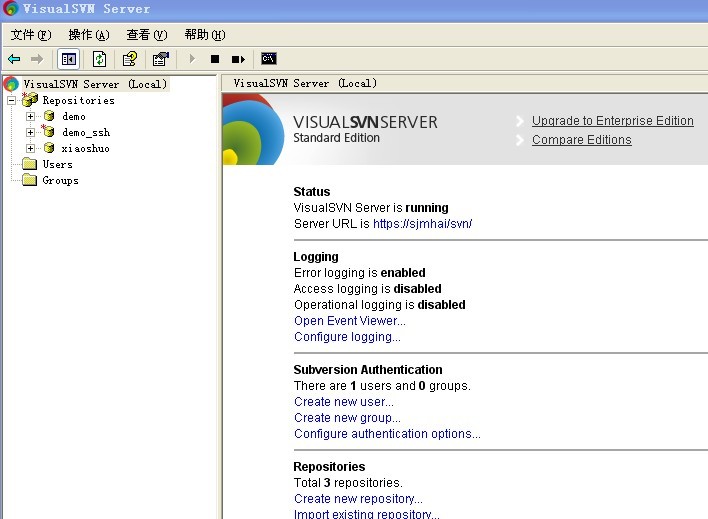Click the VISUALSVN SERVER banner logo graphic
The height and width of the screenshot is (519, 708).
point(253,130)
